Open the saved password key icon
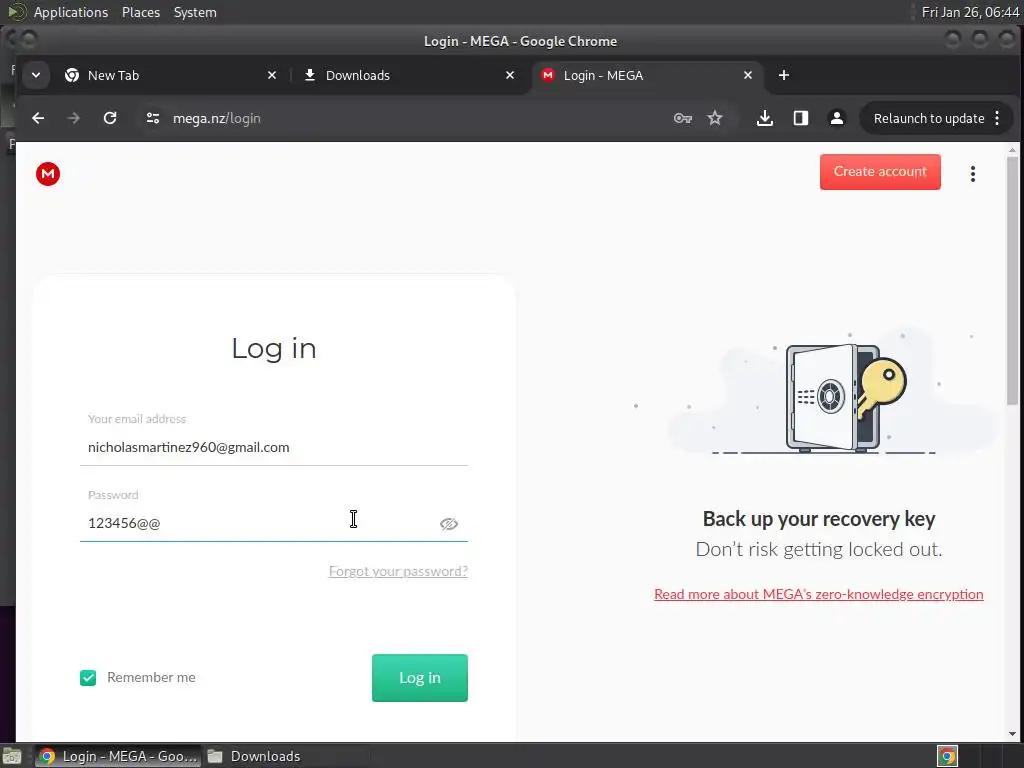The image size is (1024, 768). pos(682,118)
